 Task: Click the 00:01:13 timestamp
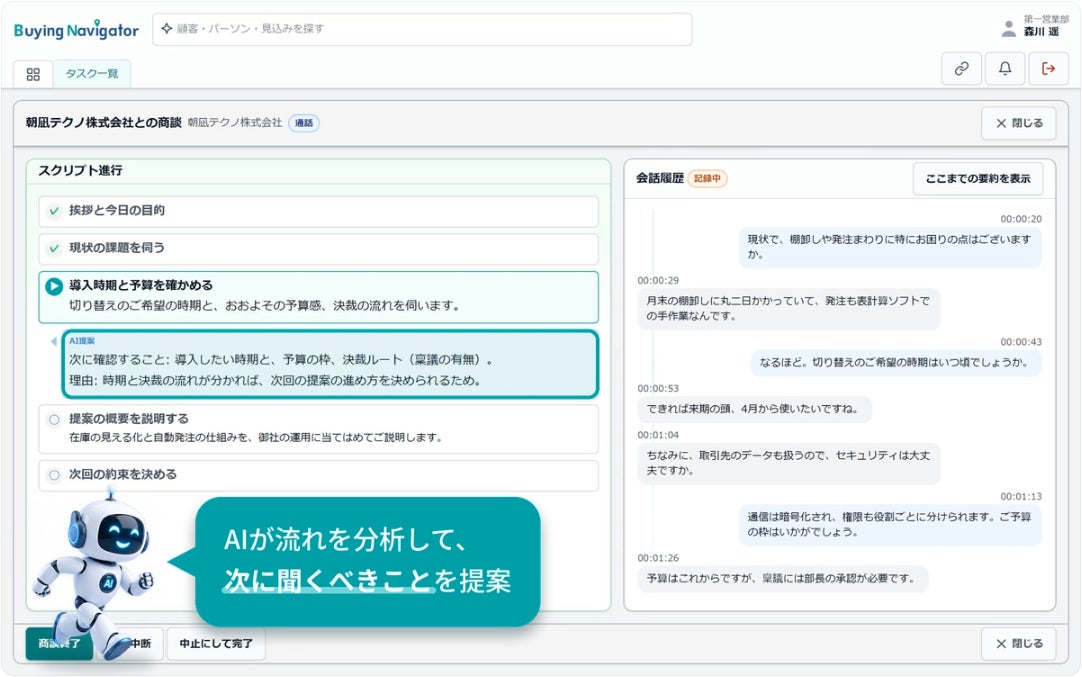[x=1021, y=496]
